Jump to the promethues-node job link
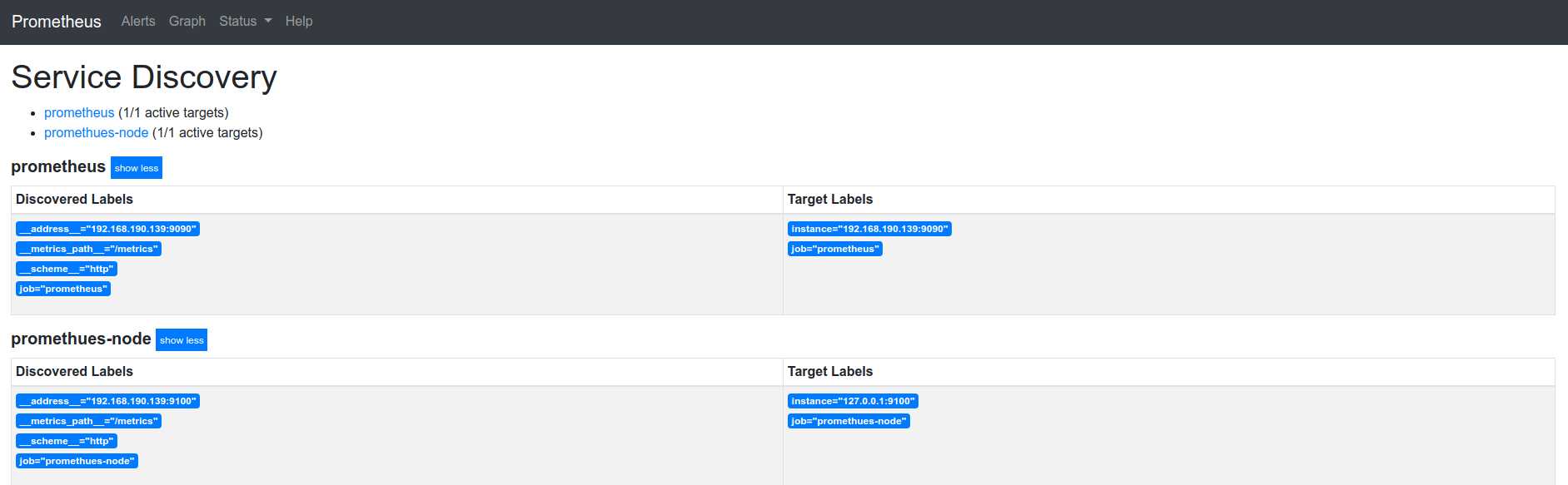Screen dimensions: 1568x485 97,132
